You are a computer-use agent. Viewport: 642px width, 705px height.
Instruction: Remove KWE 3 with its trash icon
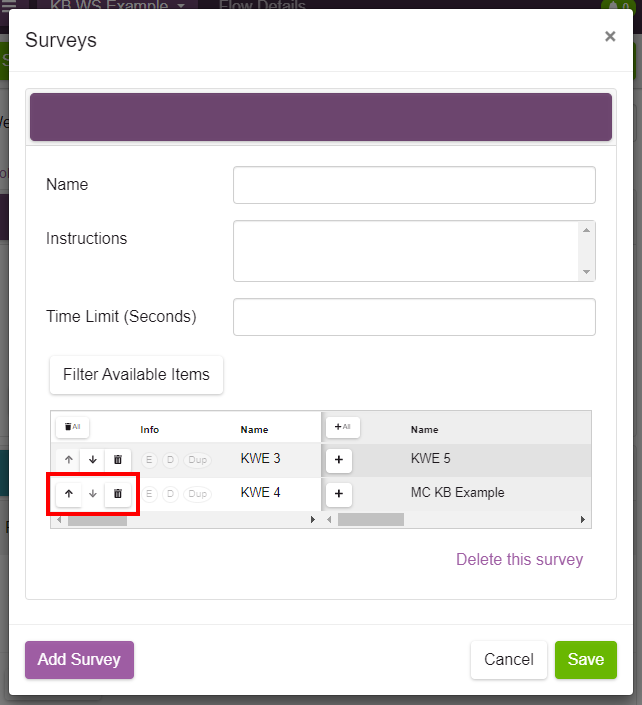(x=118, y=460)
